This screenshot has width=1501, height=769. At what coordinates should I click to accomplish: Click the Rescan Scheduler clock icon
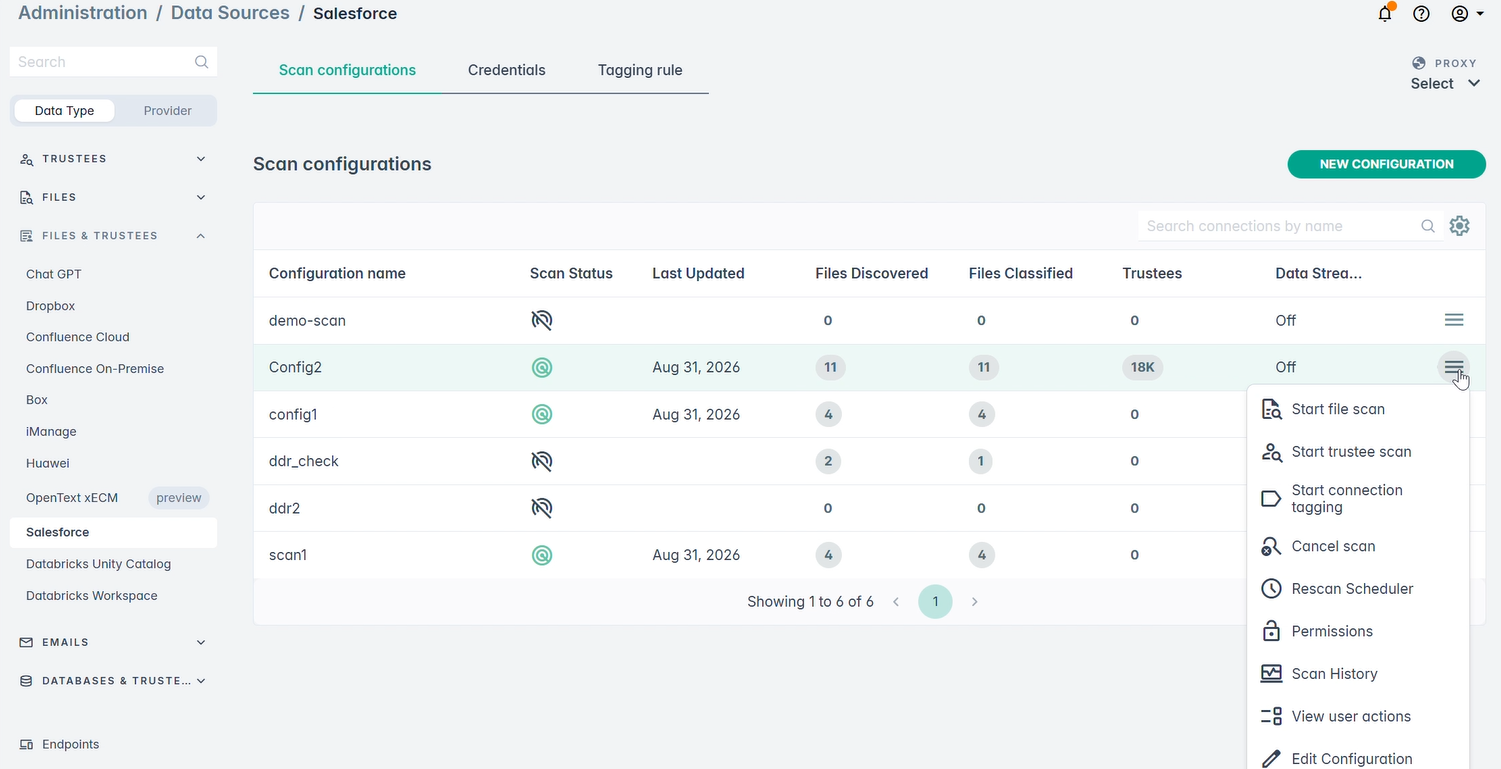1271,589
